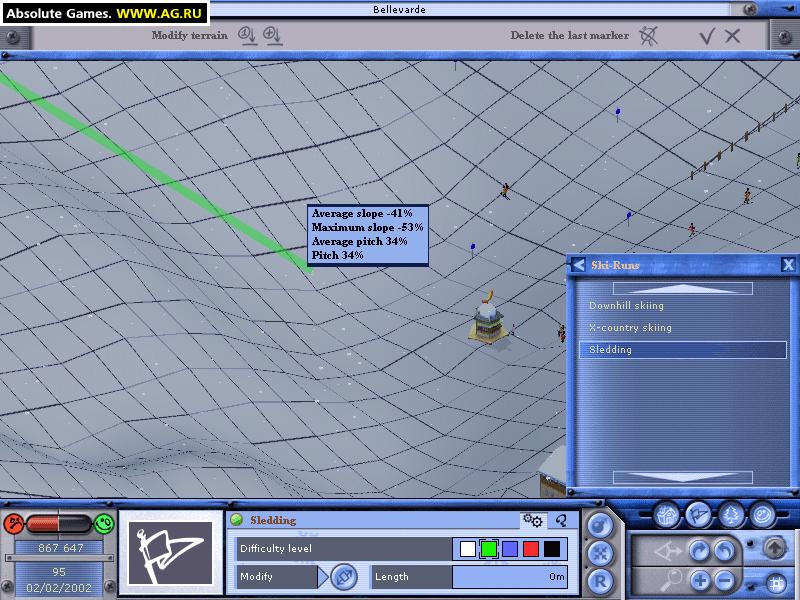
Task: Rotate view counter-clockwise arrow button
Action: tap(724, 551)
